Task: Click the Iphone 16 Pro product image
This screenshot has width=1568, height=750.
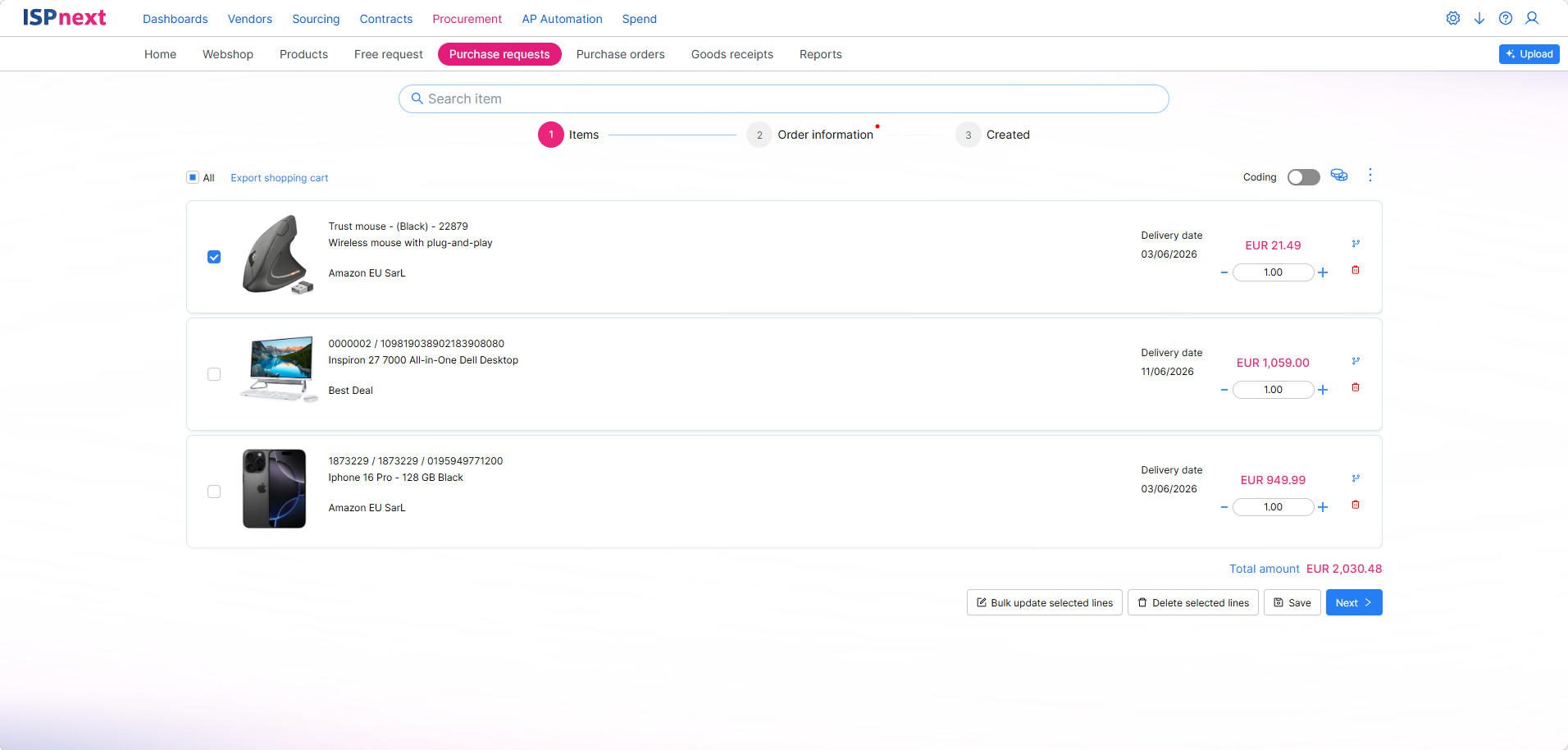Action: click(x=274, y=488)
